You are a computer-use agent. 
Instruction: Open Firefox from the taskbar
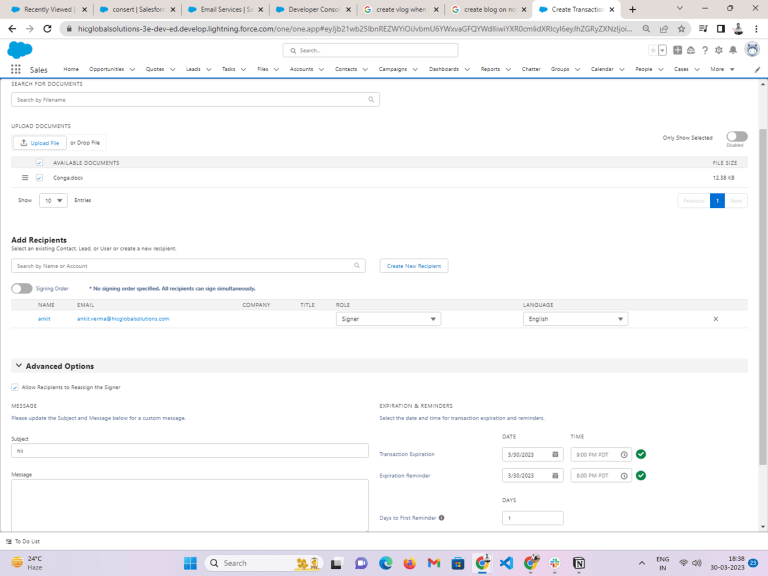[x=409, y=563]
